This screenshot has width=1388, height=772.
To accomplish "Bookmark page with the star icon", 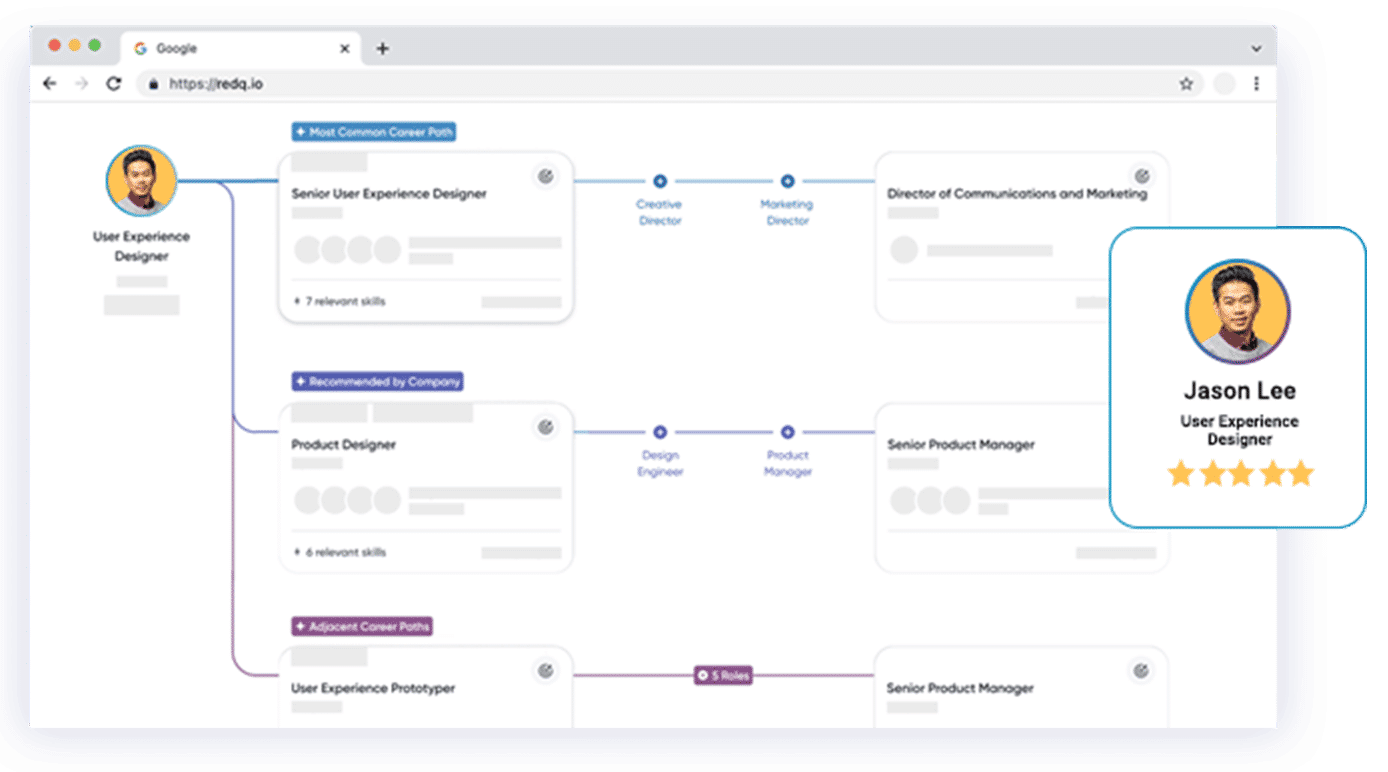I will (1186, 84).
